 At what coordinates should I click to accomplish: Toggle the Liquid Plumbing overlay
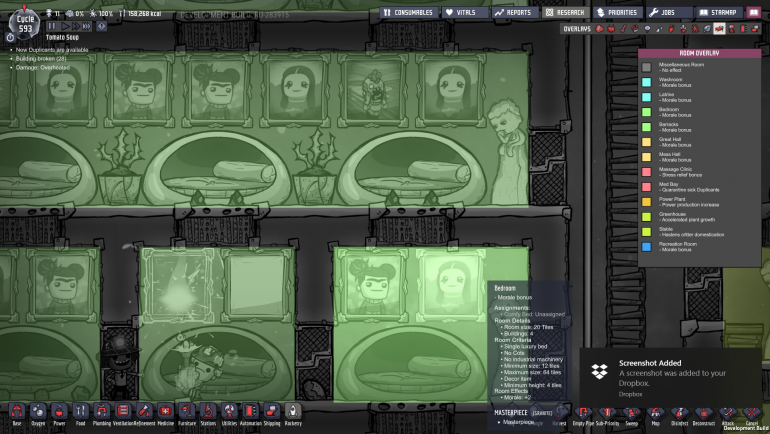point(660,29)
